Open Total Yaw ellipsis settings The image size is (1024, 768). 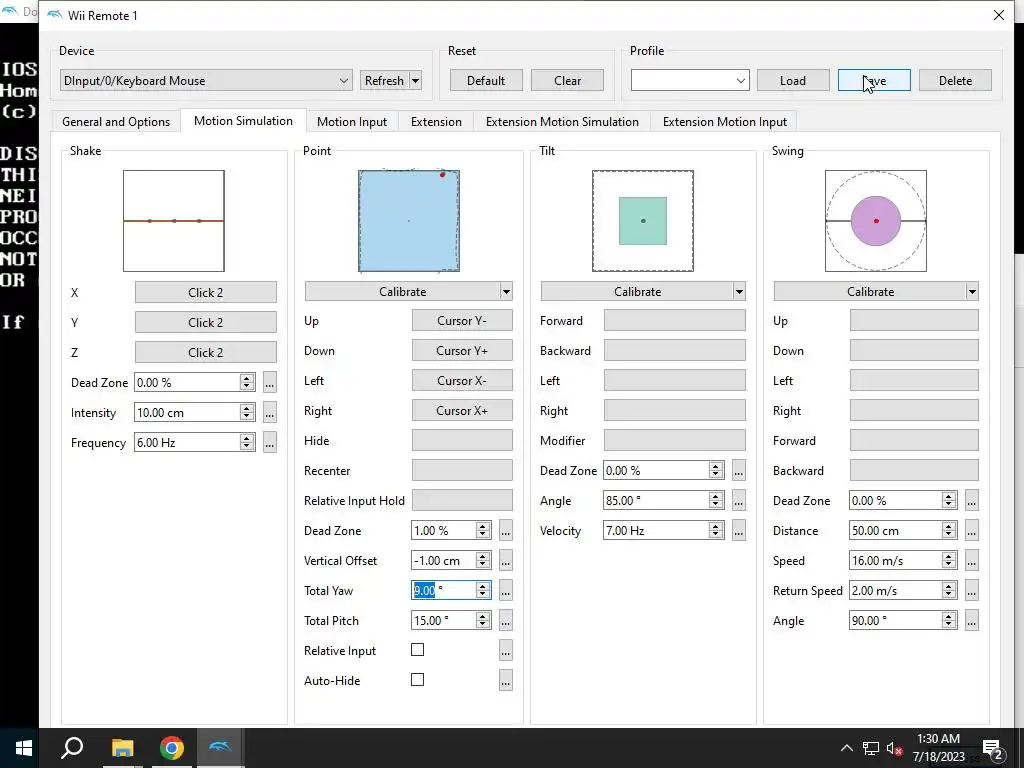505,591
